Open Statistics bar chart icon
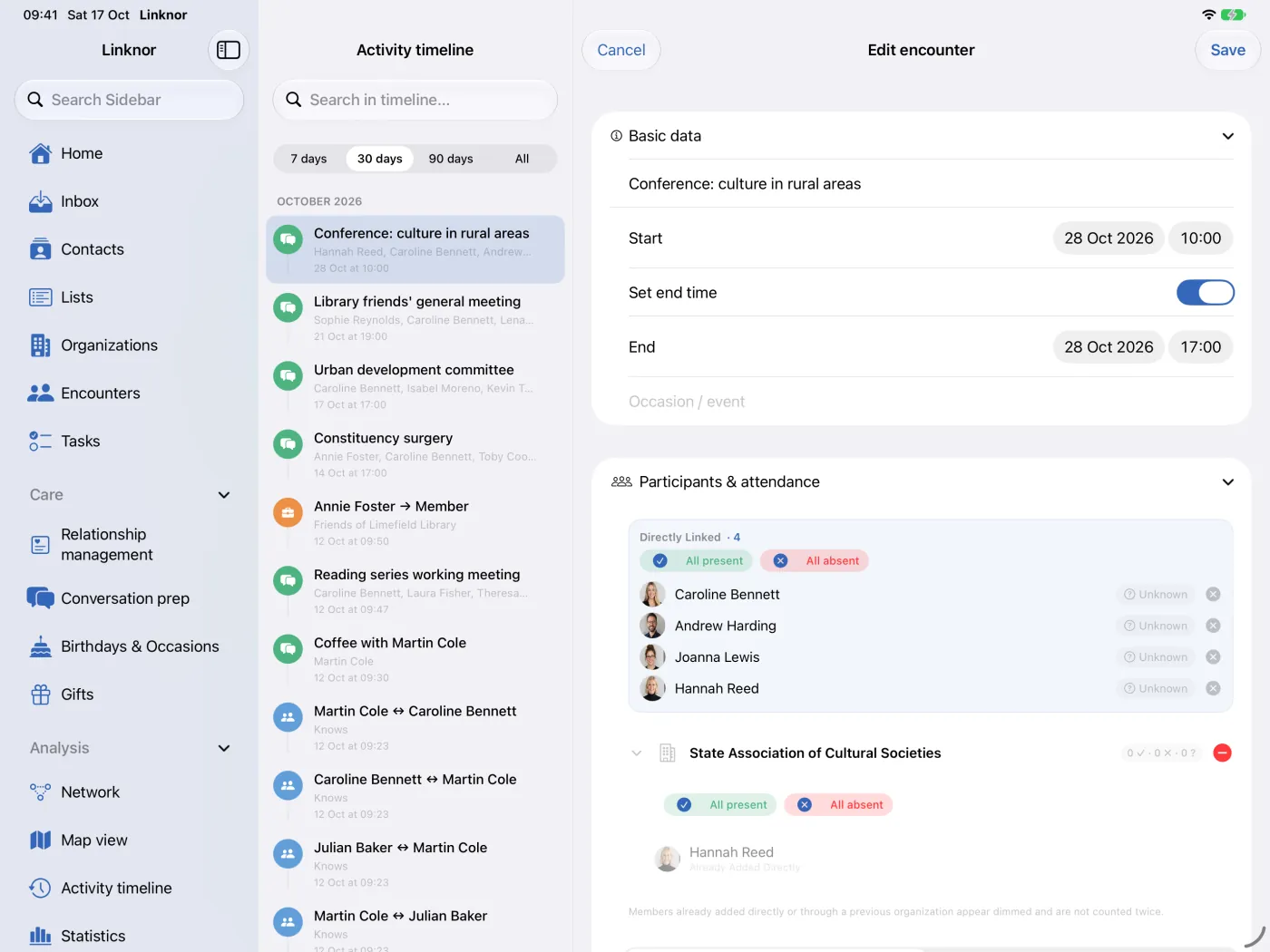The width and height of the screenshot is (1270, 952). click(x=40, y=936)
